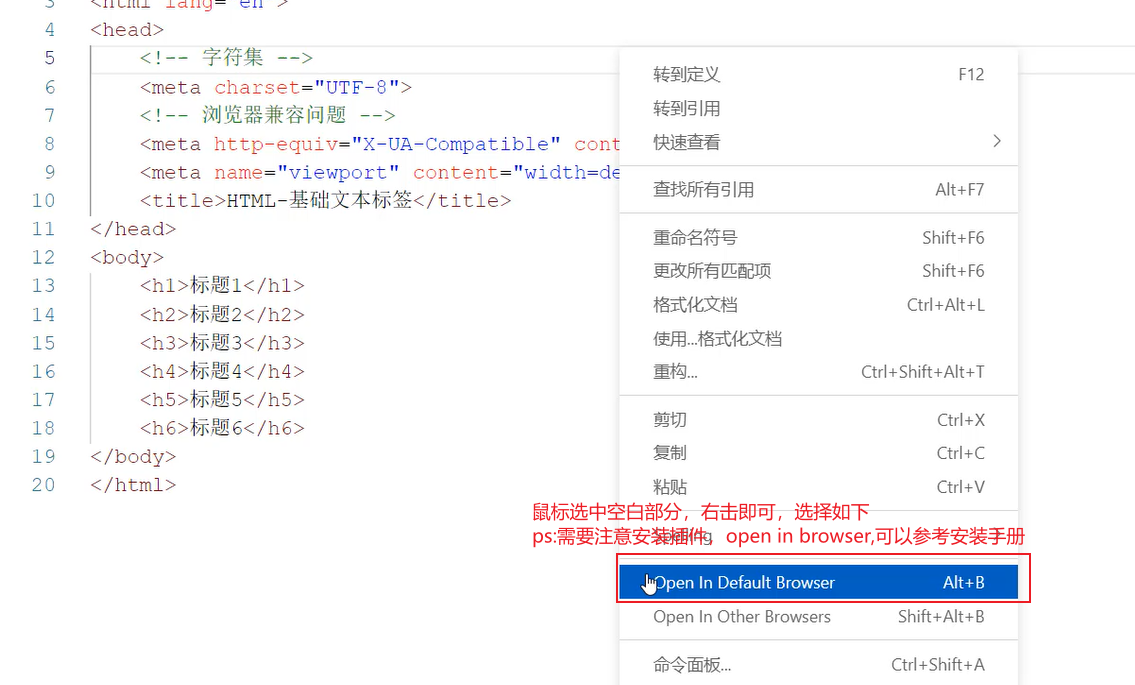
Task: Click the closing </html> tag
Action: pyautogui.click(x=133, y=484)
